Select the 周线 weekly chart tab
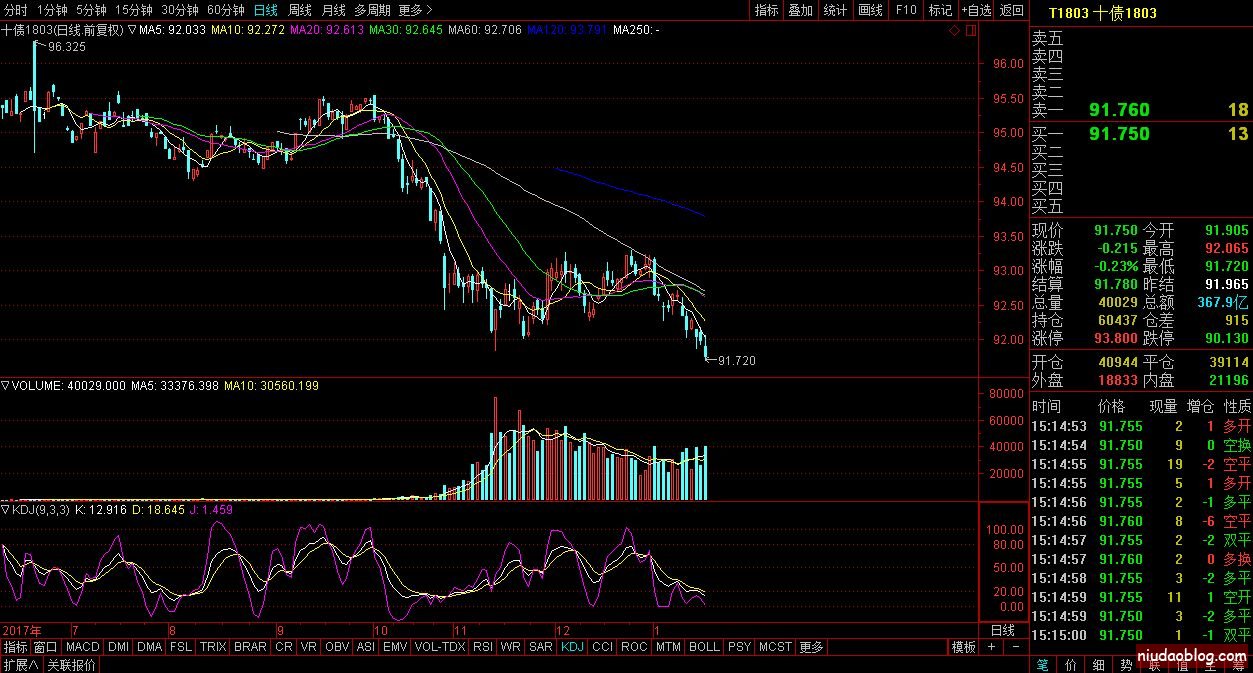Screen dimensions: 1253x673 coord(300,10)
